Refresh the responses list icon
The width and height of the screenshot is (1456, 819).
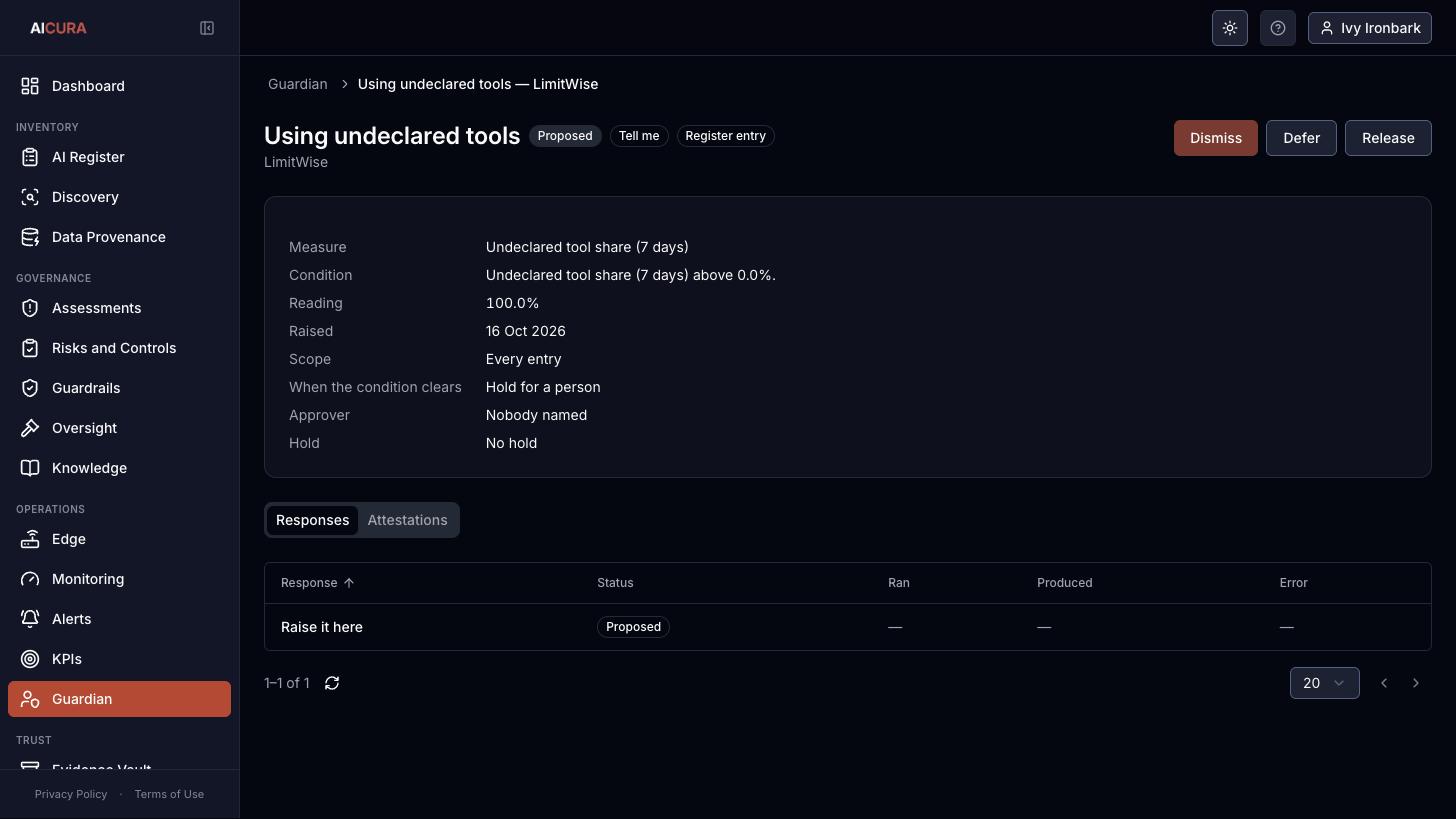point(332,683)
